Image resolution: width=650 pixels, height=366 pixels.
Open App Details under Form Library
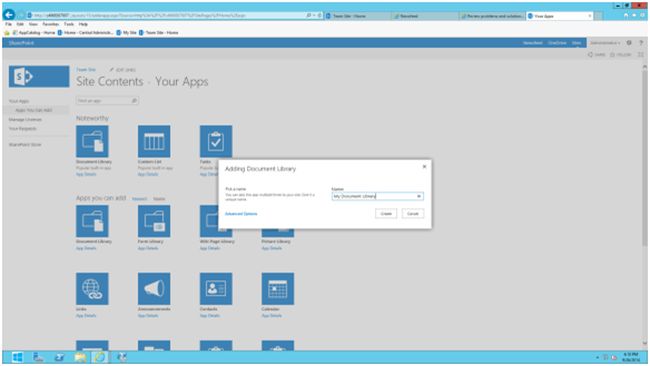pos(148,248)
